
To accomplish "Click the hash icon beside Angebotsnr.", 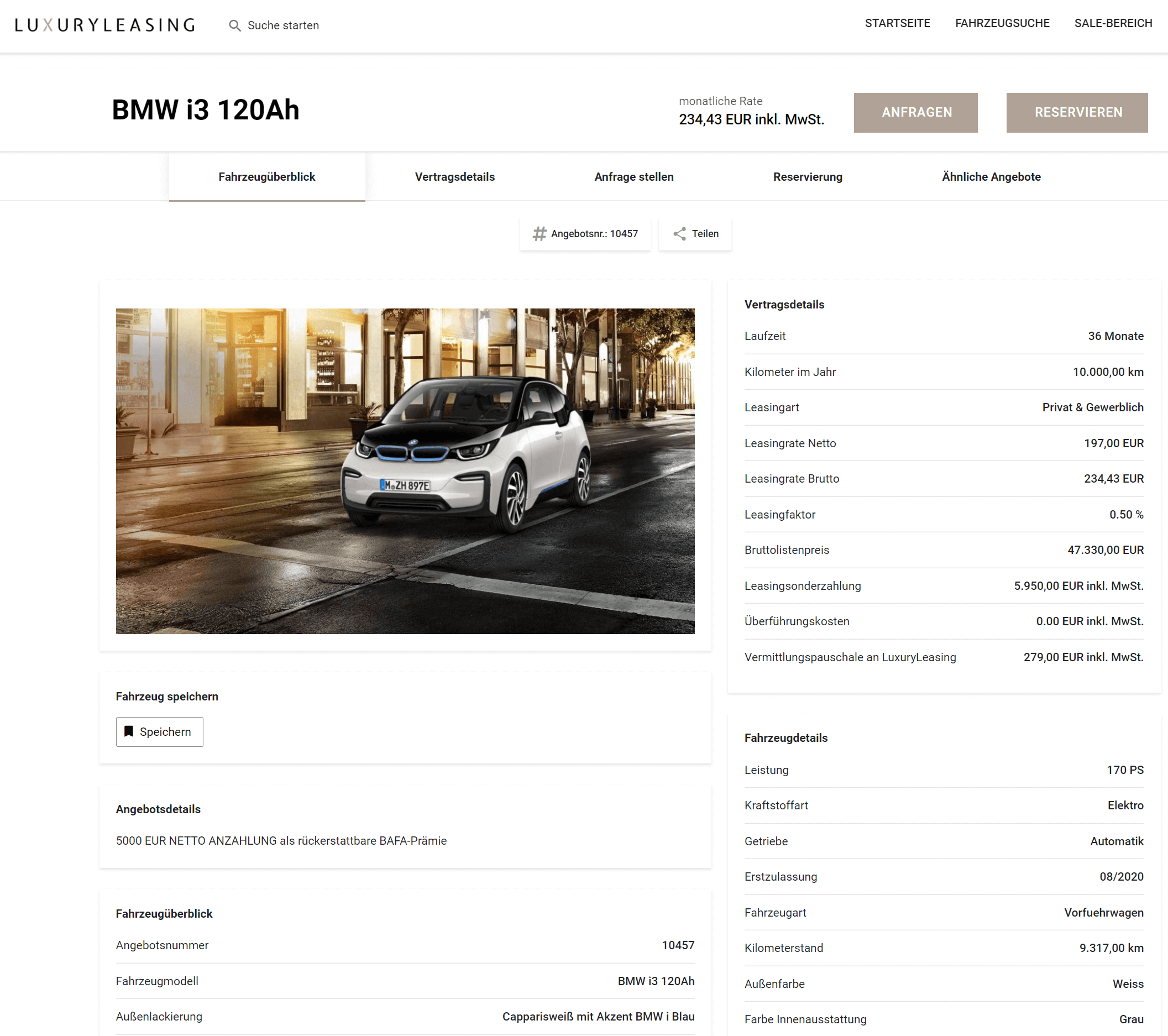I will [539, 234].
